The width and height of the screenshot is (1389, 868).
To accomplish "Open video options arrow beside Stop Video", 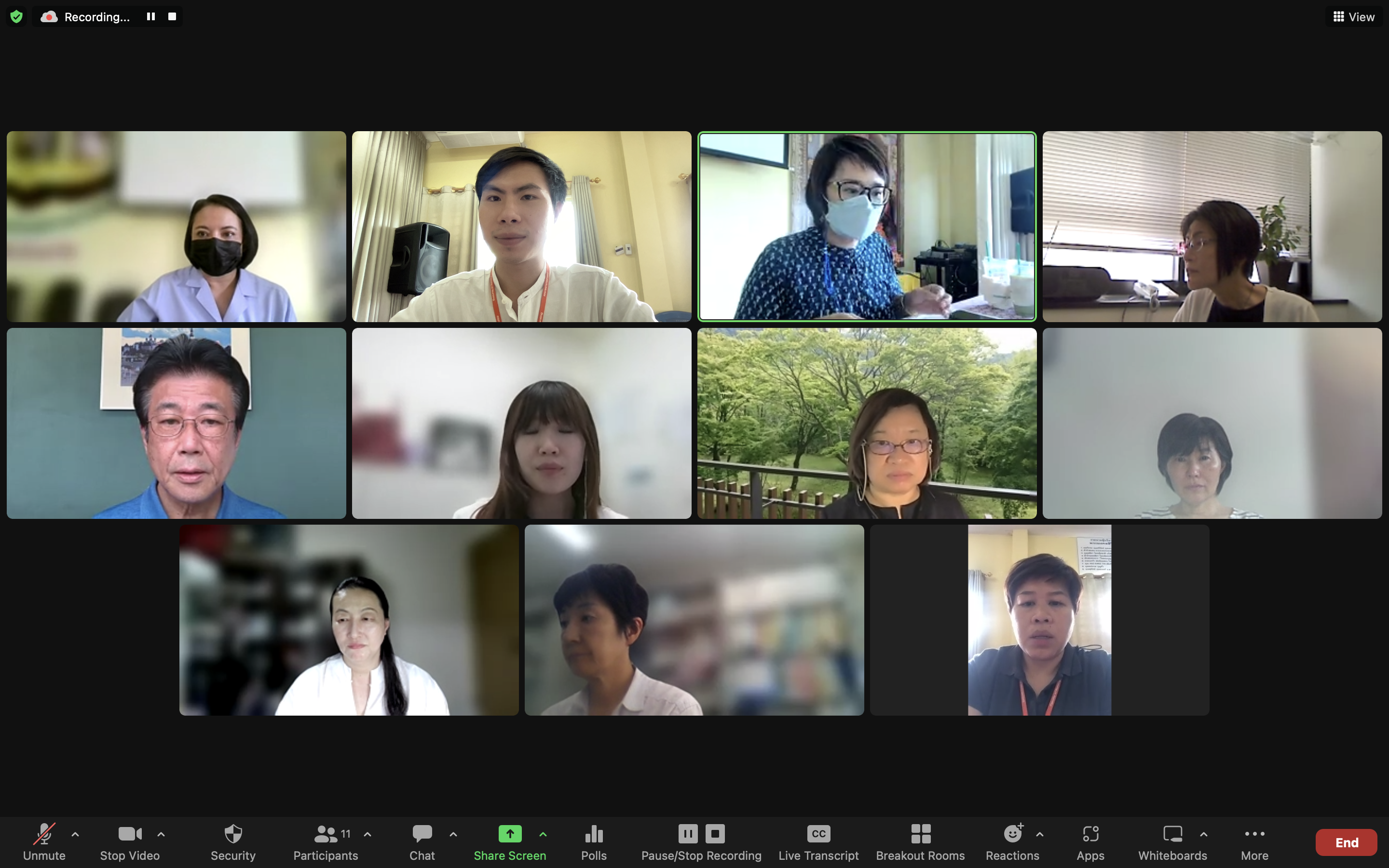I will [x=161, y=834].
